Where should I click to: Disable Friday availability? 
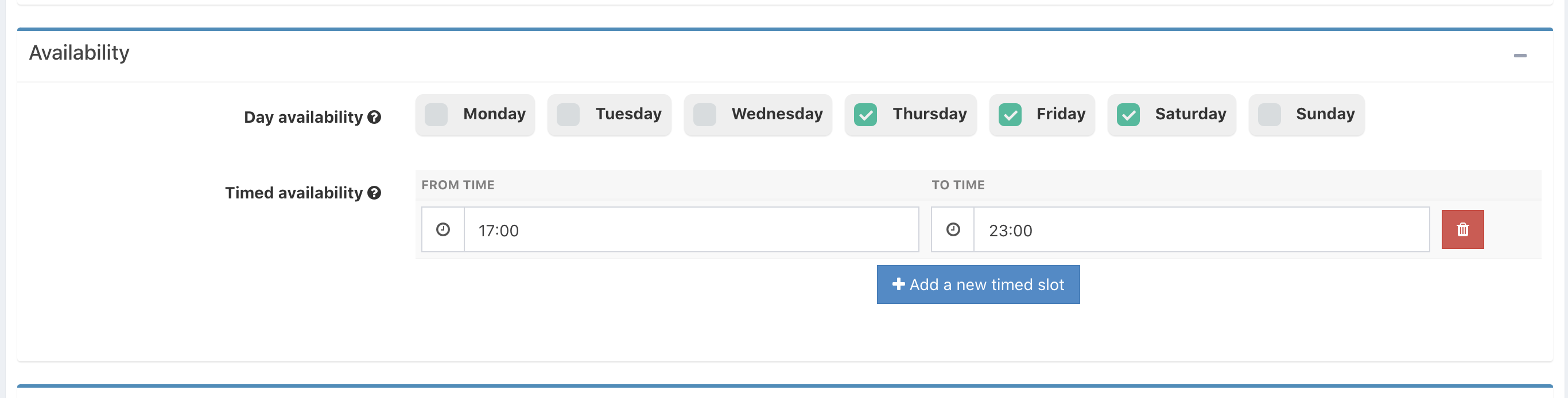click(1010, 114)
